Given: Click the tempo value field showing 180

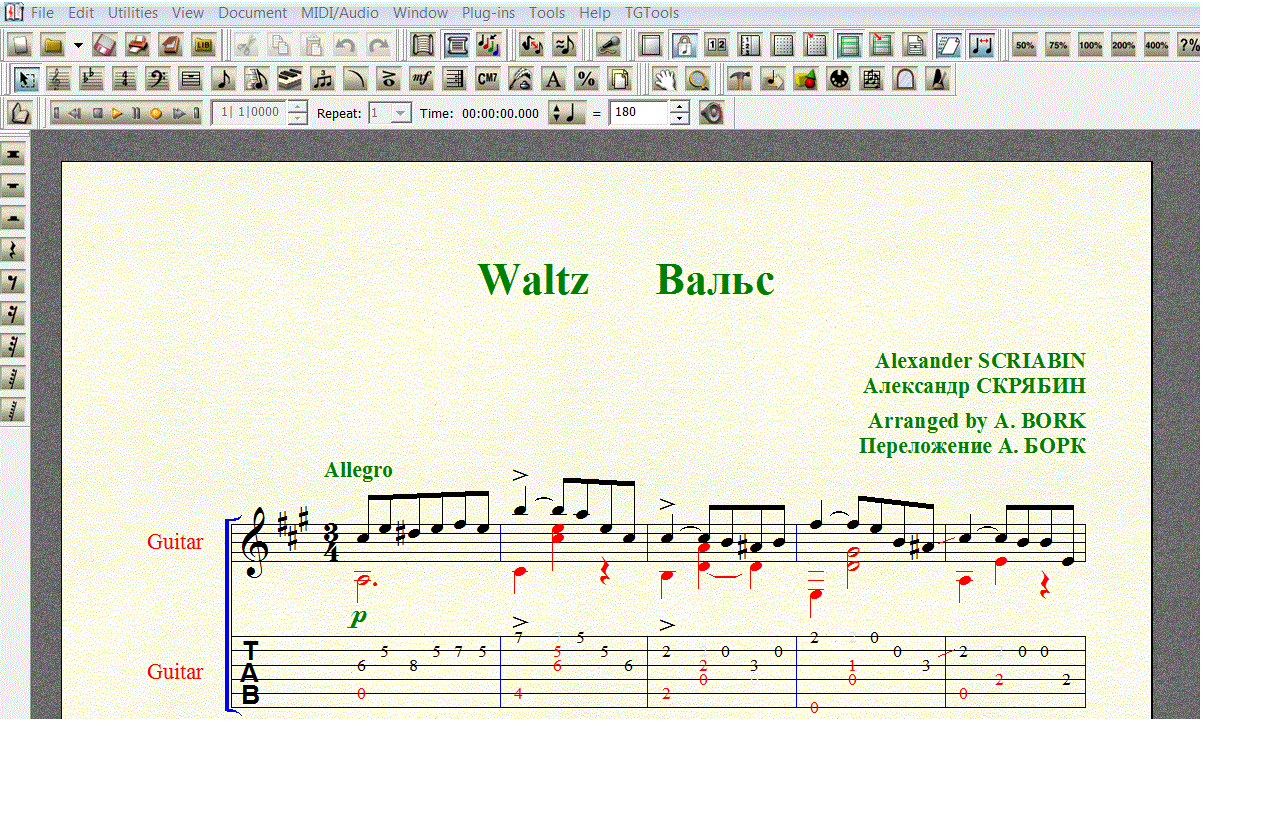Looking at the screenshot, I should [x=639, y=113].
